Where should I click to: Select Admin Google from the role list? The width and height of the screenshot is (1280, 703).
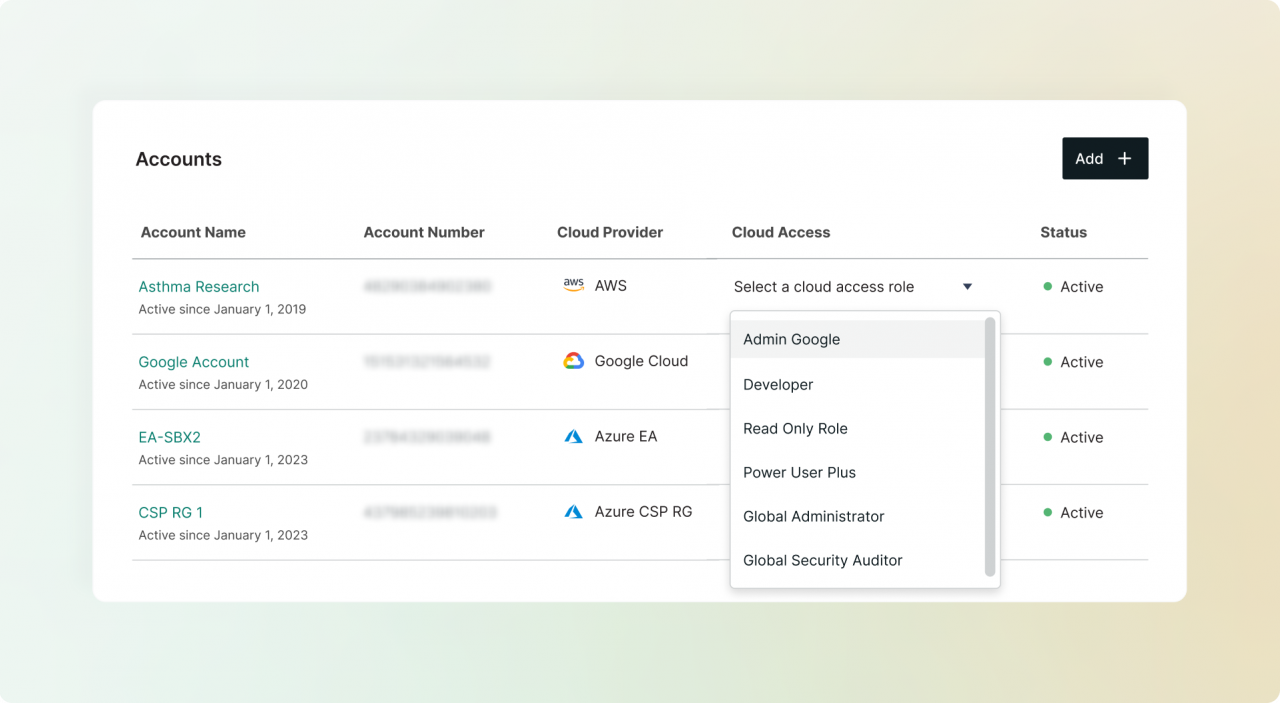click(x=791, y=339)
